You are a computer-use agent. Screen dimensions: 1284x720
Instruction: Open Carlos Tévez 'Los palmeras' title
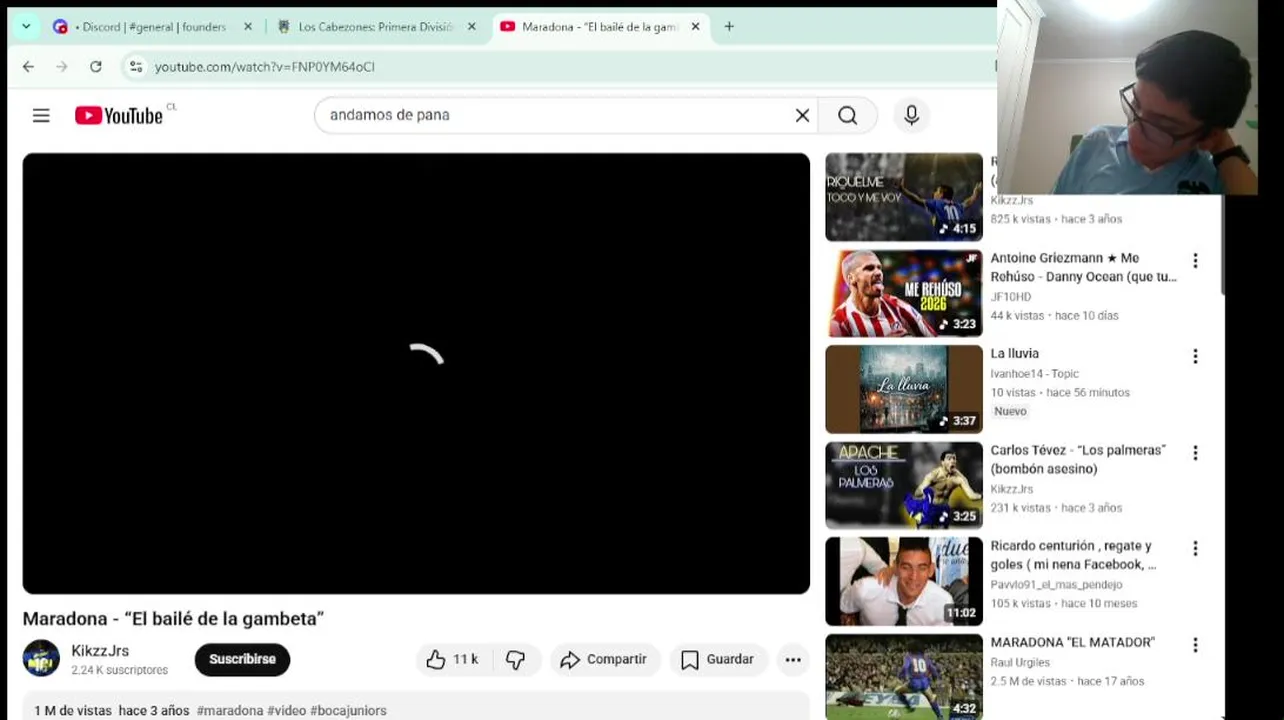(x=1078, y=459)
